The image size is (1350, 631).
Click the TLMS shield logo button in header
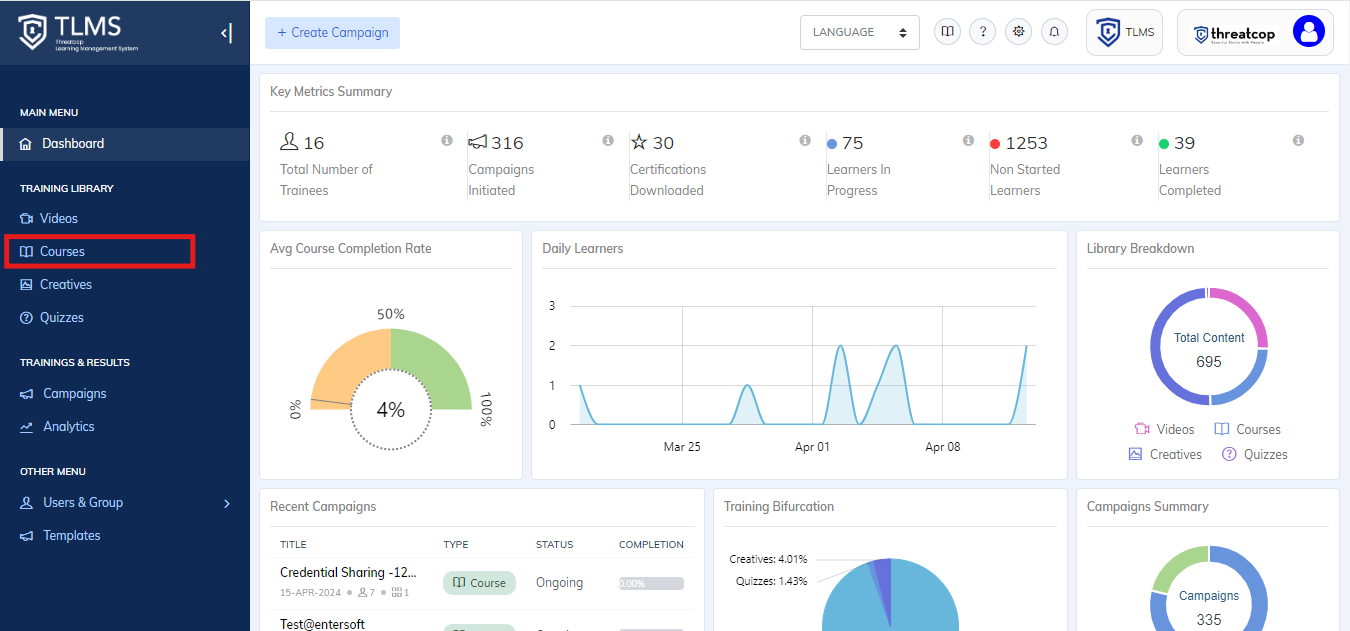1124,32
